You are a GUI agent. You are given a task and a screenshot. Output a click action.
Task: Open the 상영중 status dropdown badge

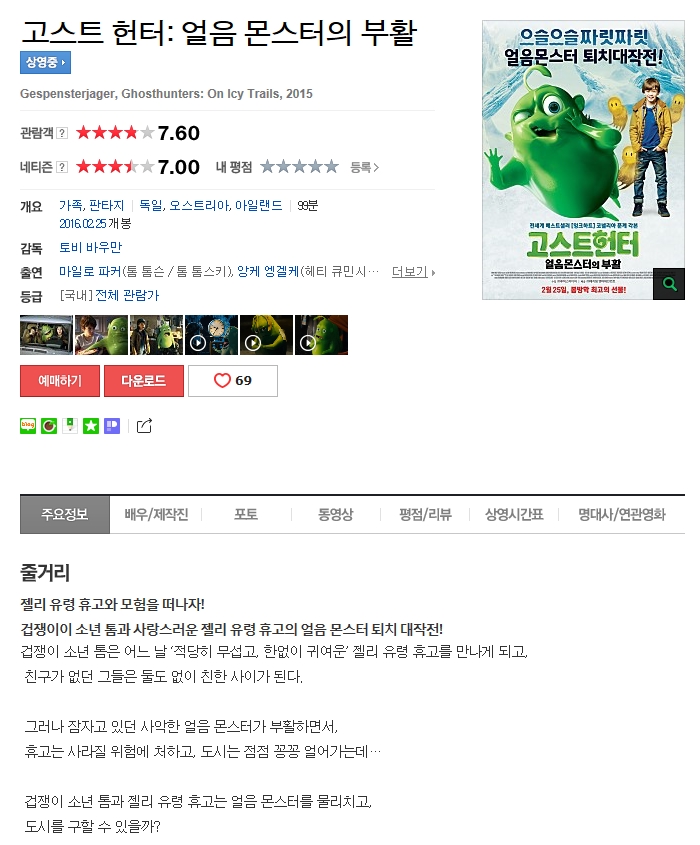coord(45,63)
